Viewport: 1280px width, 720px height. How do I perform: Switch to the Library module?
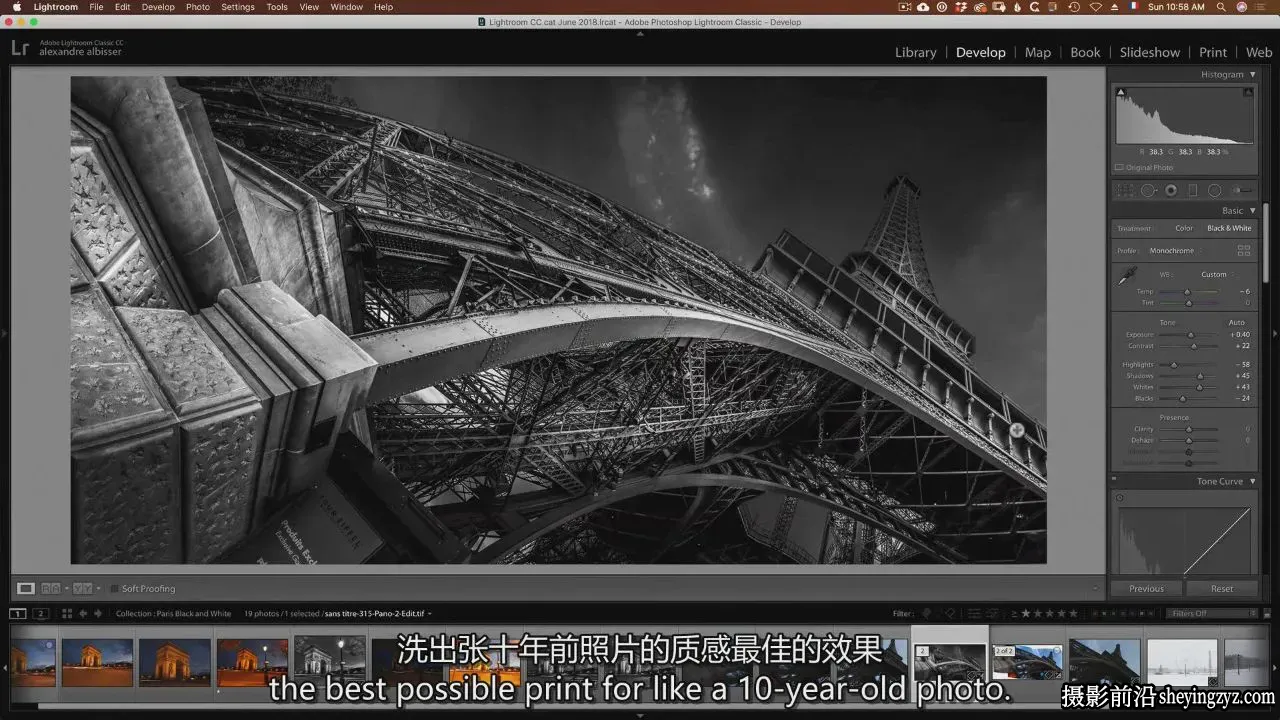tap(916, 52)
